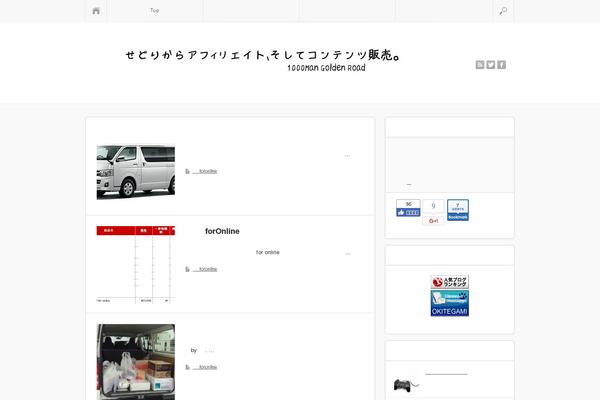The image size is (600, 400).
Task: Open the loaded van trunk thumbnail
Action: pyautogui.click(x=136, y=362)
